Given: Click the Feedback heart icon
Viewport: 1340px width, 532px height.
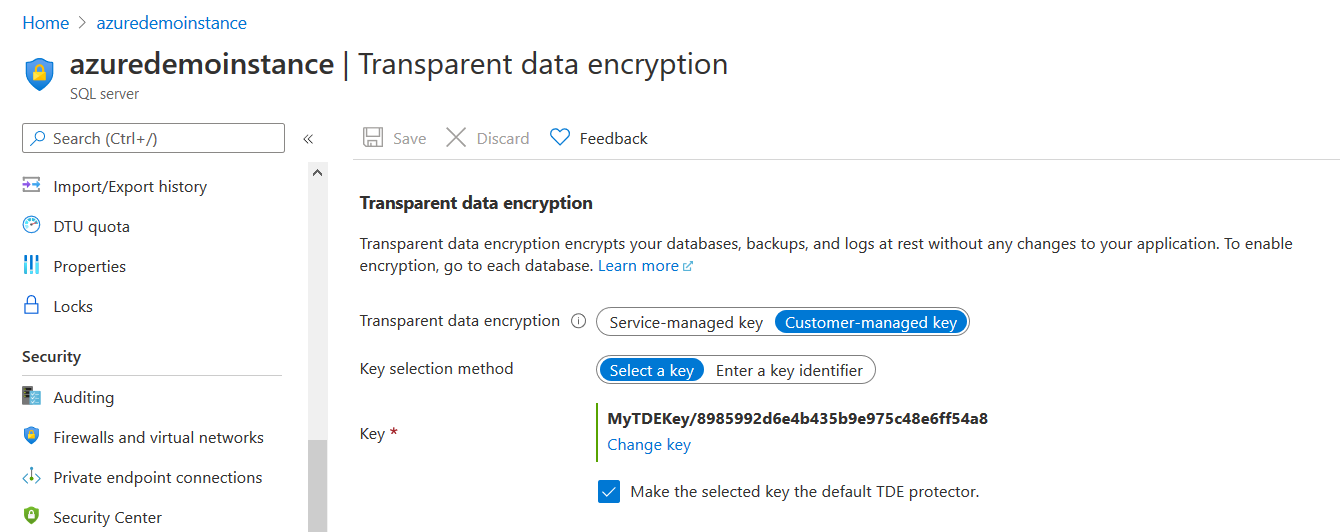Looking at the screenshot, I should pyautogui.click(x=560, y=138).
